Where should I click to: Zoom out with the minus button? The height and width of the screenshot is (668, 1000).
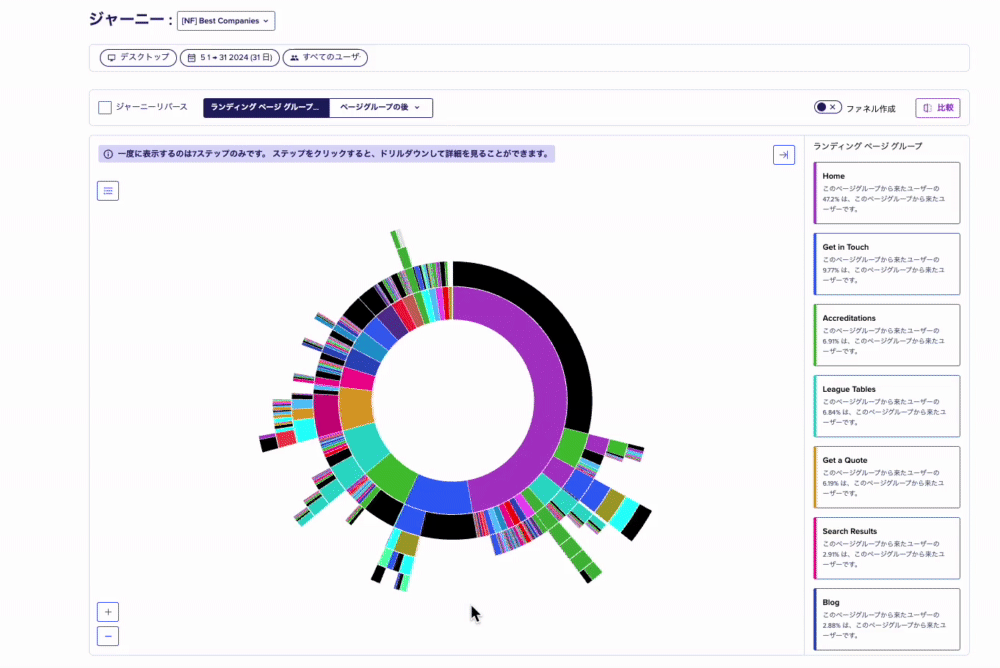click(x=108, y=636)
